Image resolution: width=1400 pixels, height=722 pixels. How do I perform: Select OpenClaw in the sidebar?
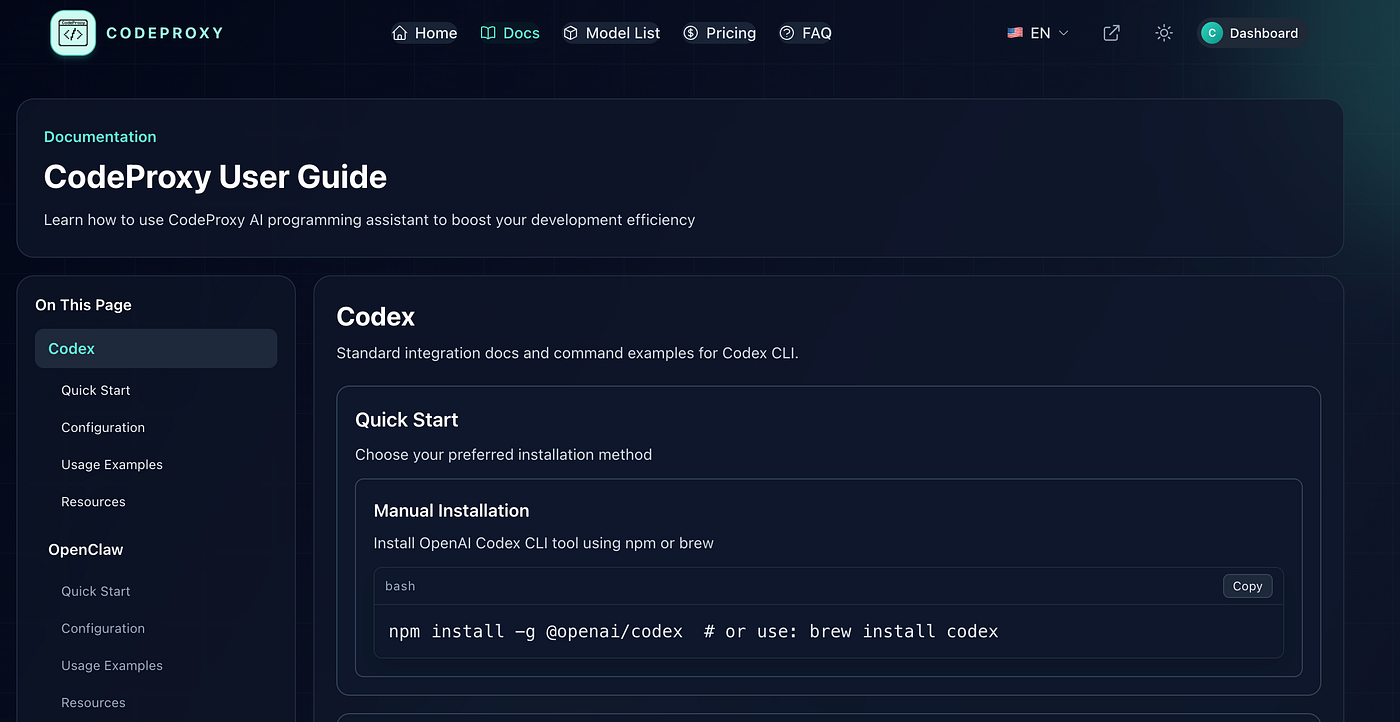(86, 549)
